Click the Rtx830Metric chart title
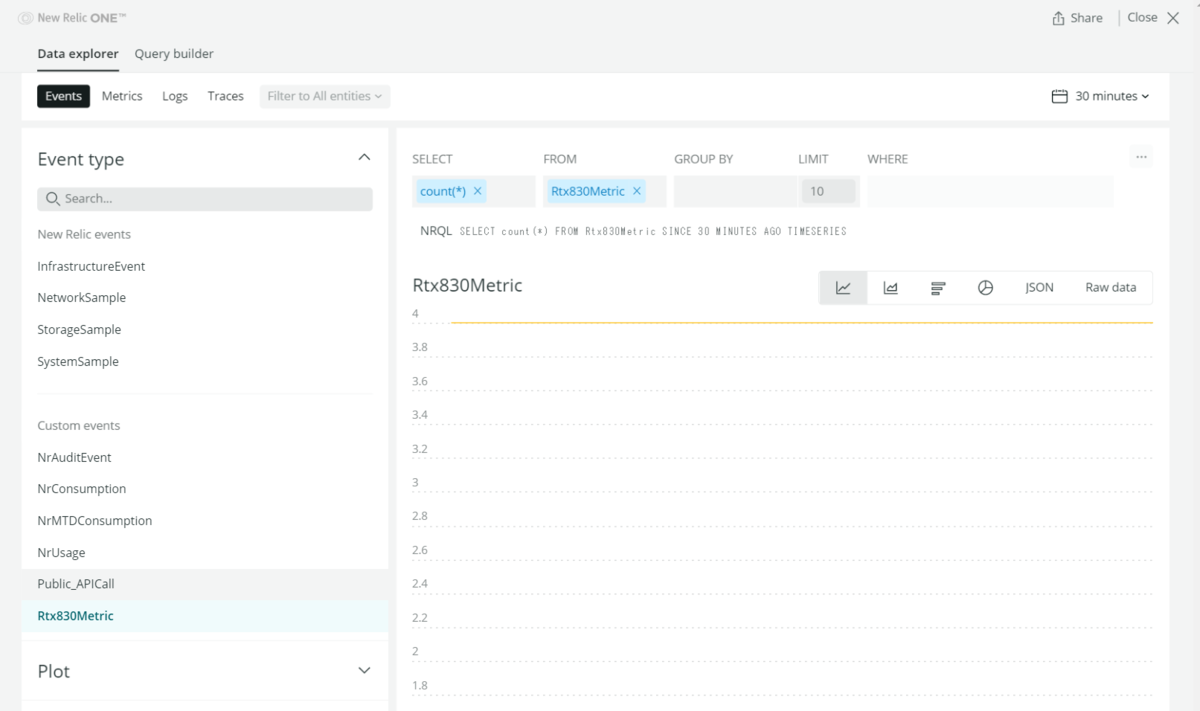The image size is (1200, 711). tap(467, 285)
